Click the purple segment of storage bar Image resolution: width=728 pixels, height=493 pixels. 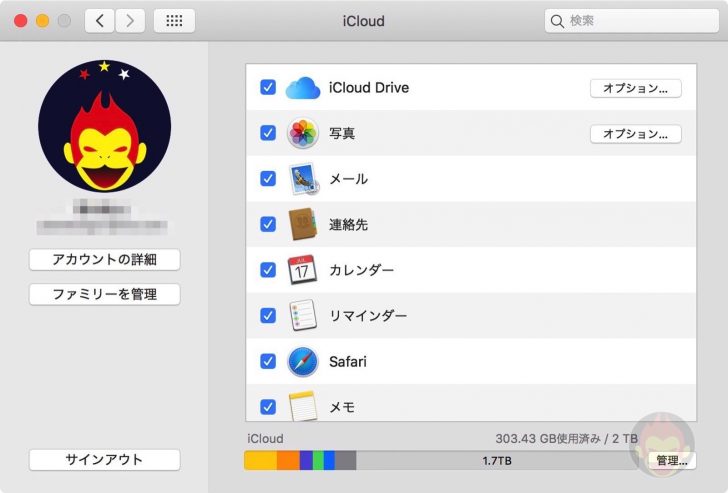pyautogui.click(x=306, y=461)
